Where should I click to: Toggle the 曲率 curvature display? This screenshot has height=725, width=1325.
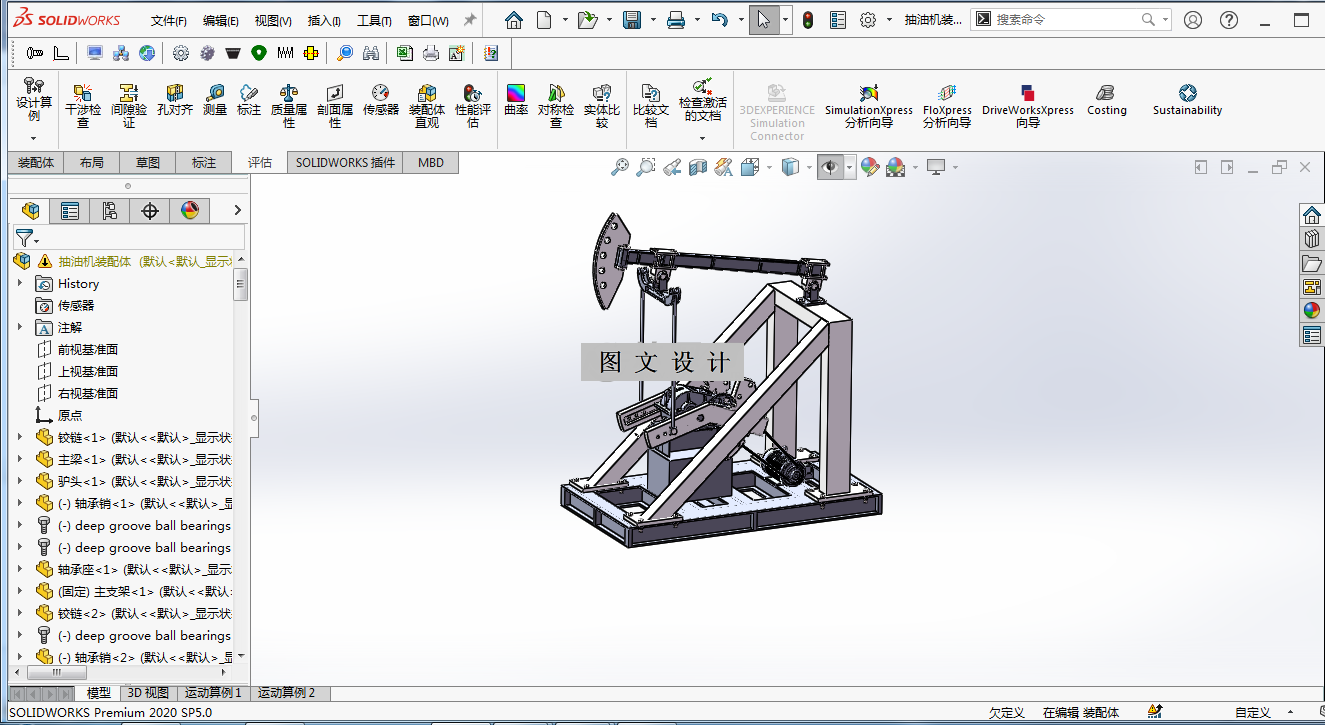(516, 100)
